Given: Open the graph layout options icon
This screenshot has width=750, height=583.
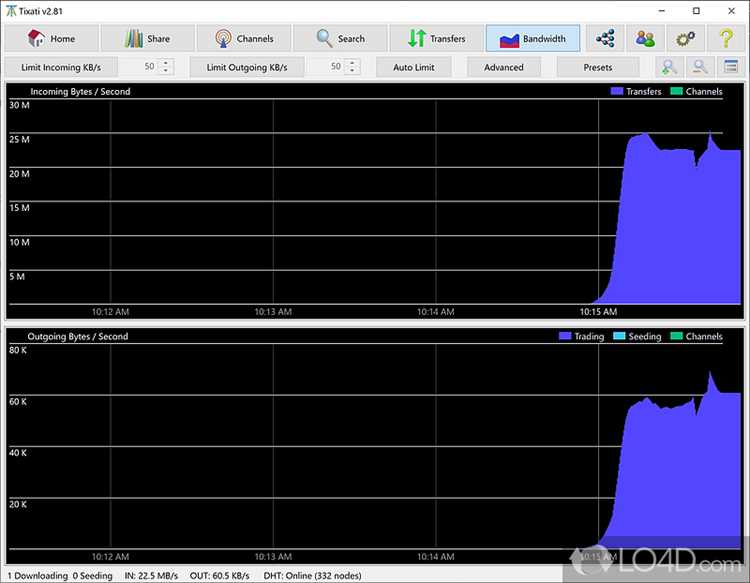Looking at the screenshot, I should pyautogui.click(x=731, y=67).
